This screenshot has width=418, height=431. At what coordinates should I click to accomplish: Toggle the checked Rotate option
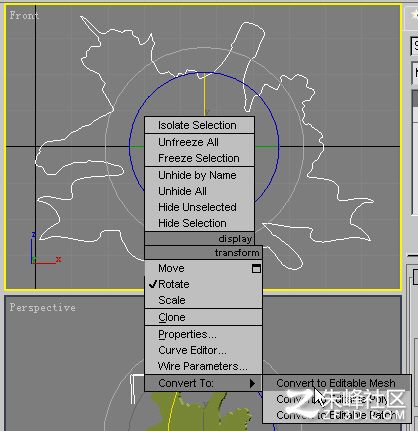[x=203, y=284]
